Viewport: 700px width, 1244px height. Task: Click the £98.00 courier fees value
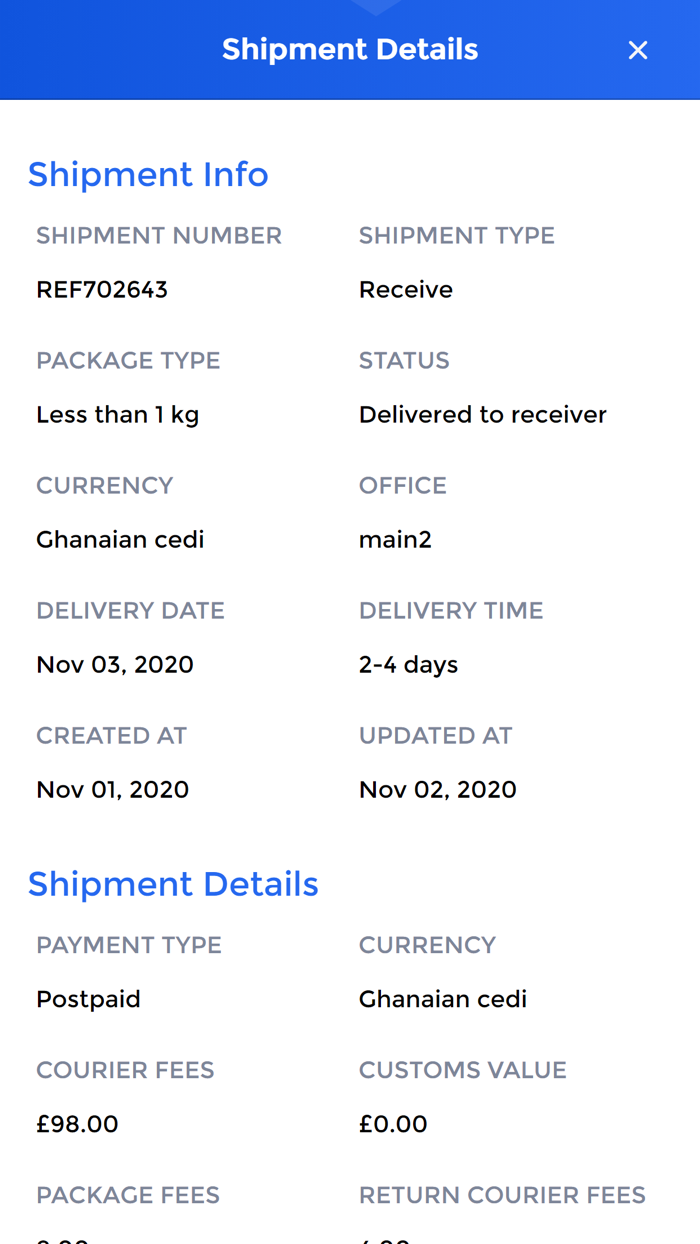[77, 1123]
